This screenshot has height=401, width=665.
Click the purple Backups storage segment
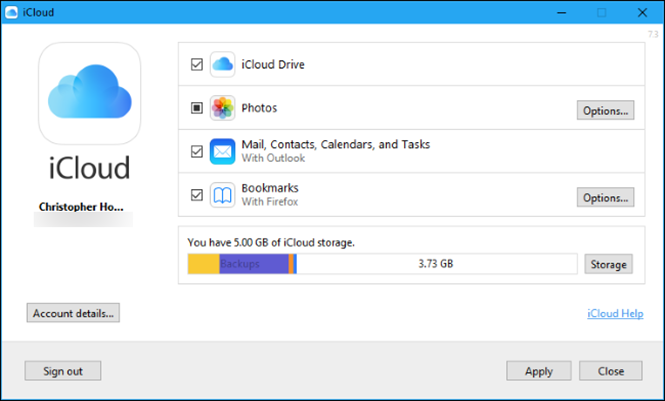[x=253, y=264]
